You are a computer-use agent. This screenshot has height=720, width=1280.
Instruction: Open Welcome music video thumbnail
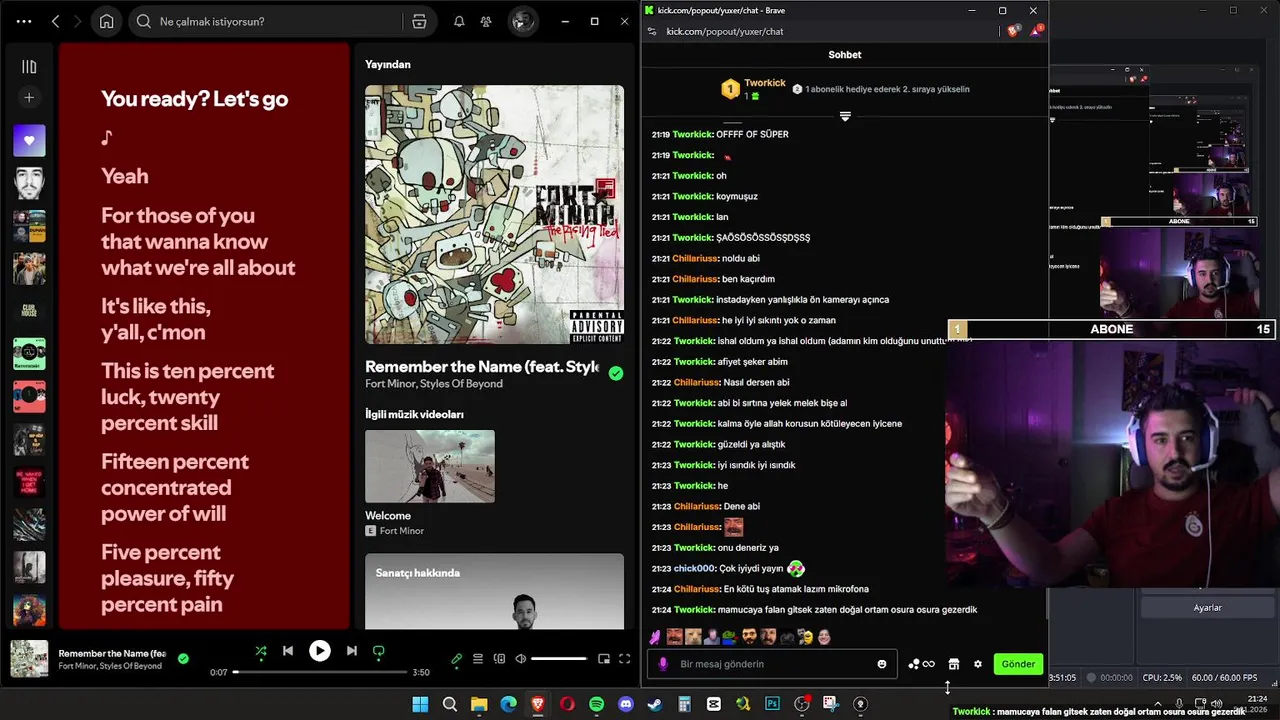tap(430, 466)
